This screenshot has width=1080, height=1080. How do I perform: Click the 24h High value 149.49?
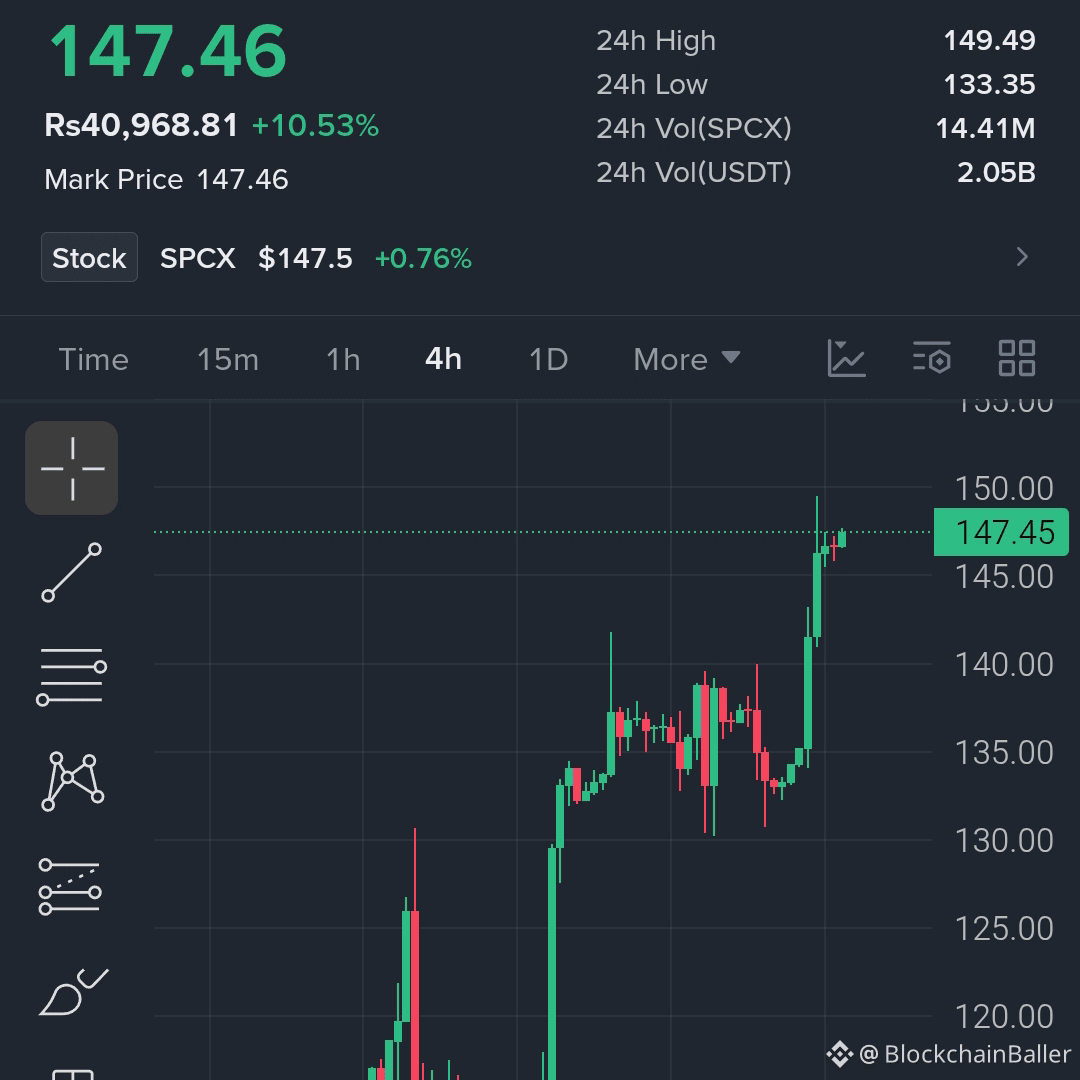coord(989,41)
